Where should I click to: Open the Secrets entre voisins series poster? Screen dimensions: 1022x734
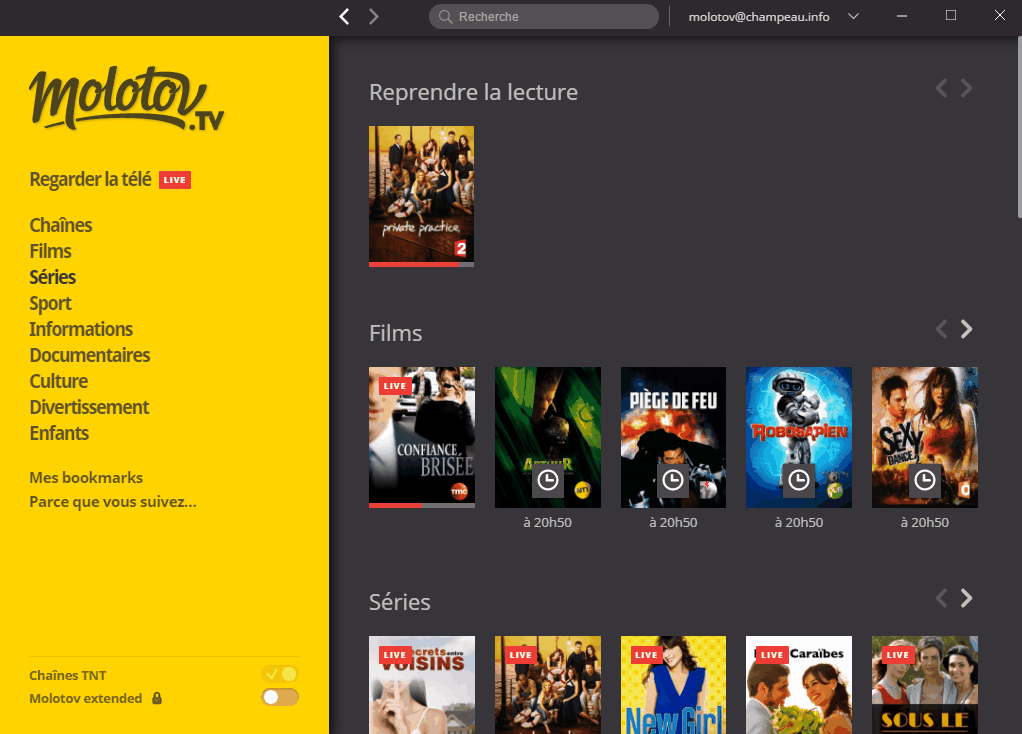422,685
